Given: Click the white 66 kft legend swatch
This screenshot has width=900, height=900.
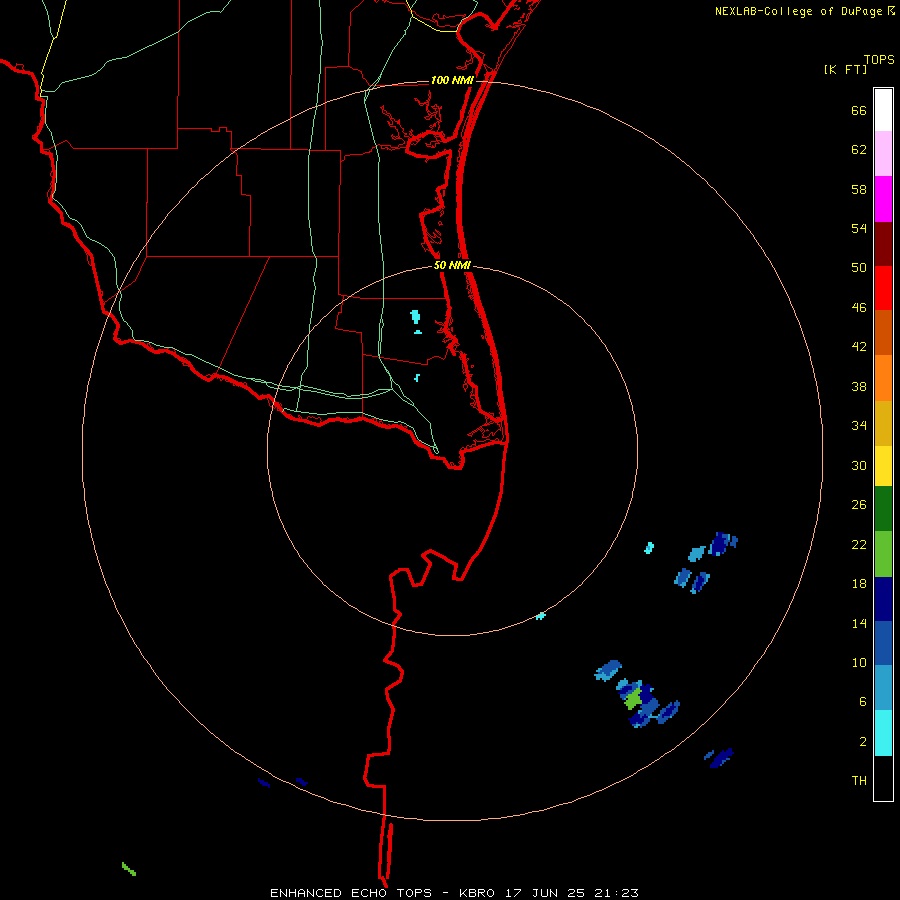Looking at the screenshot, I should [x=883, y=110].
